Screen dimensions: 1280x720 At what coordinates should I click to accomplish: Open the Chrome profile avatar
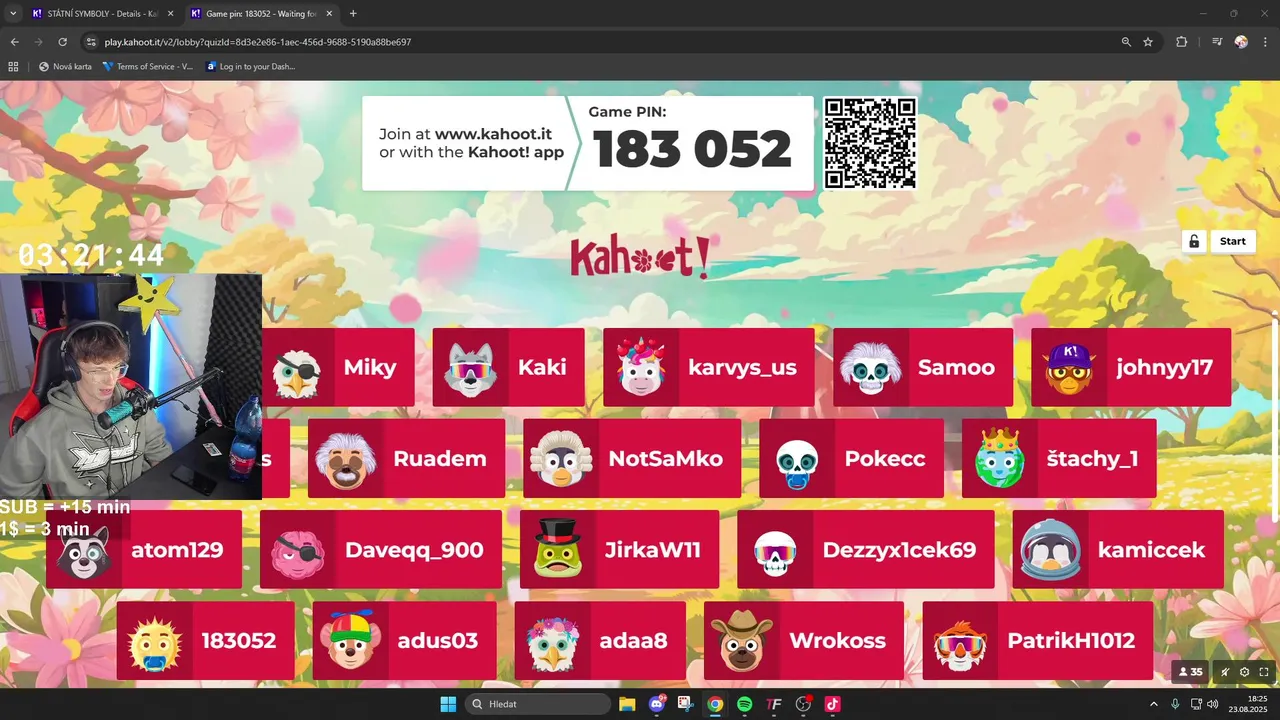pos(1241,42)
